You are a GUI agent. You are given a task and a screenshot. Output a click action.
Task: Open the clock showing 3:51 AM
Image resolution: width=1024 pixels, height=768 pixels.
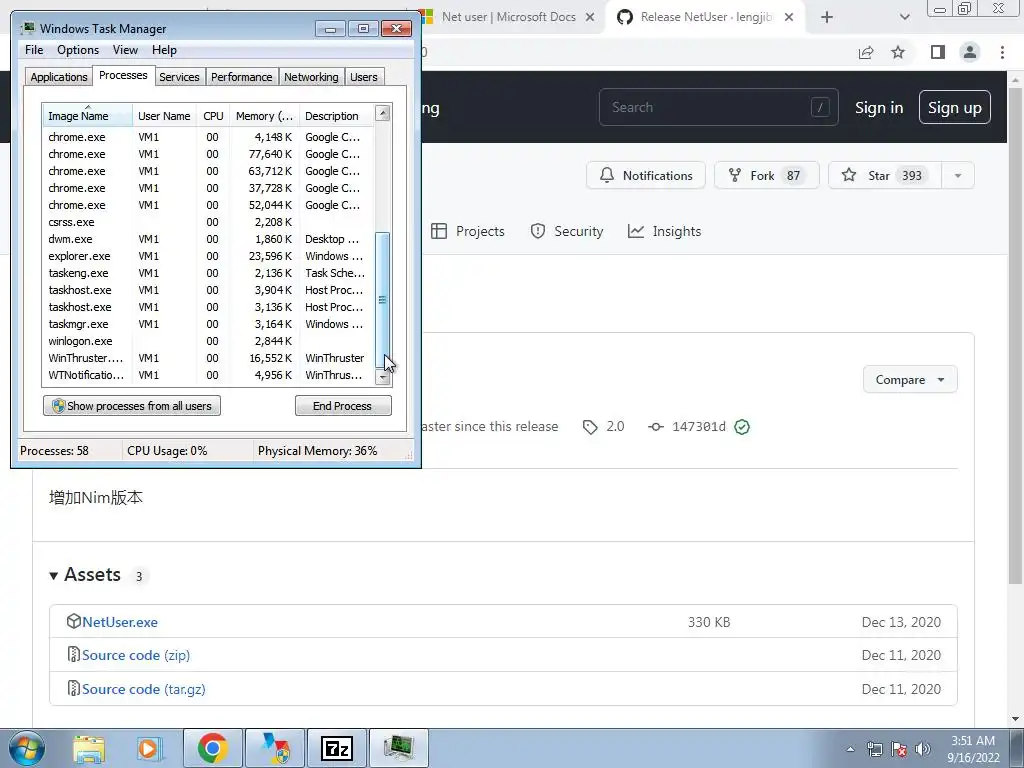tap(973, 749)
